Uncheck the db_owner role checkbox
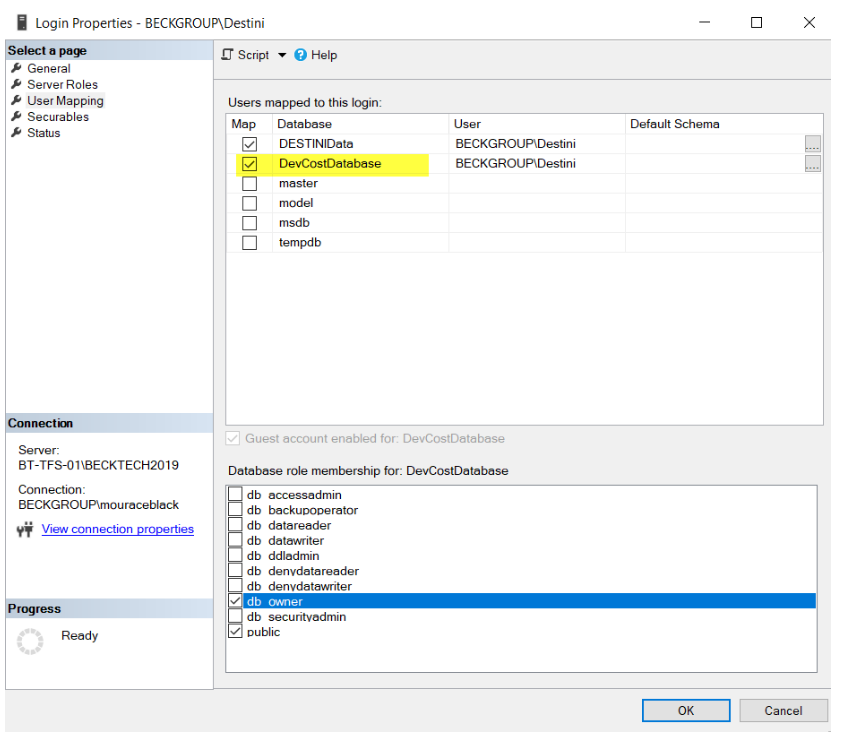This screenshot has width=847, height=735. (x=235, y=601)
